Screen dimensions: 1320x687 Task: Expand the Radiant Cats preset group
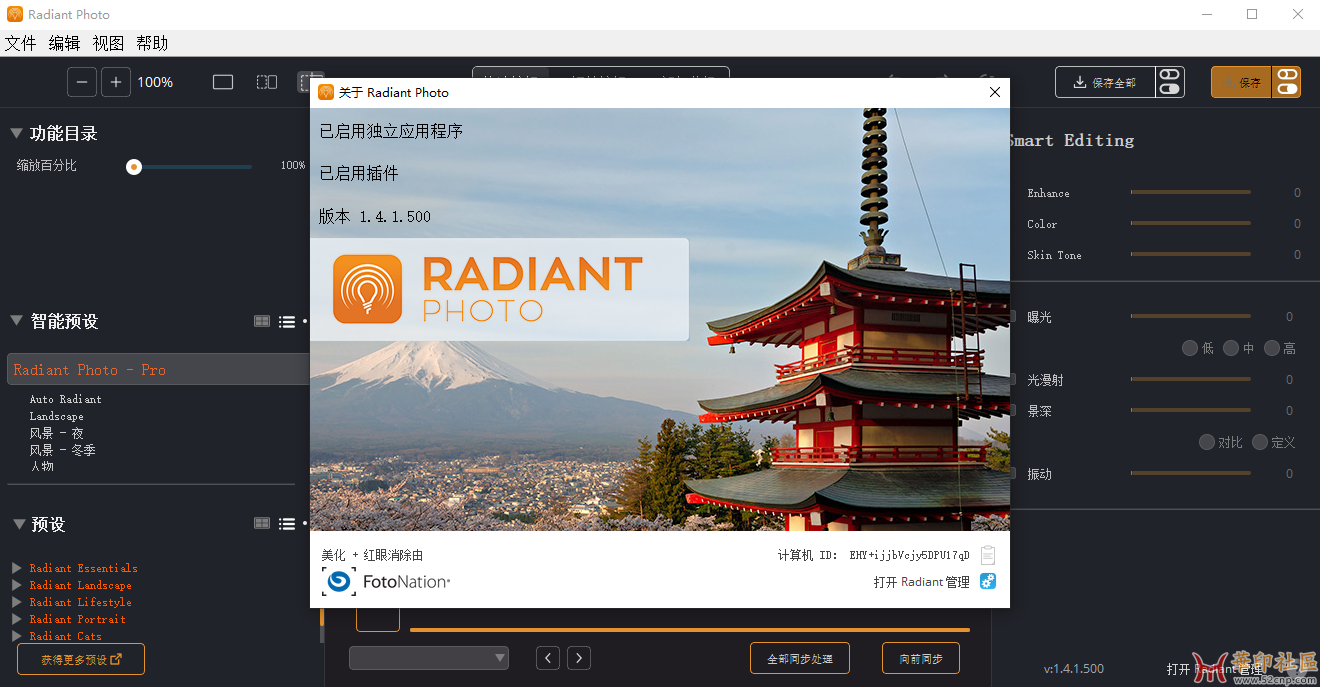click(16, 636)
